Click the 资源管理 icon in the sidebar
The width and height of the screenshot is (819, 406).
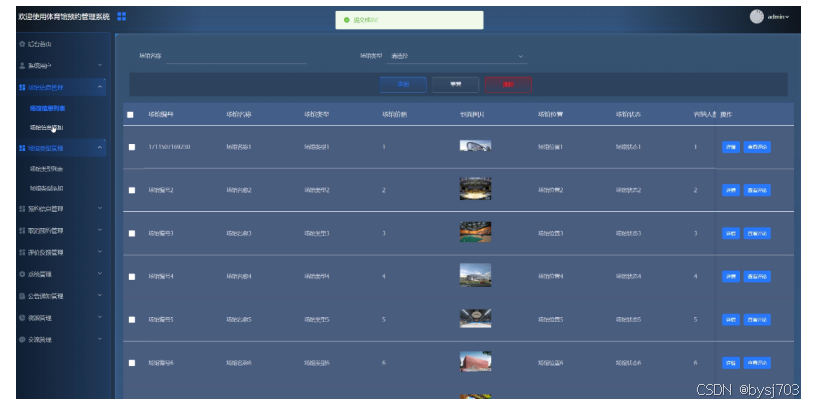coord(22,318)
